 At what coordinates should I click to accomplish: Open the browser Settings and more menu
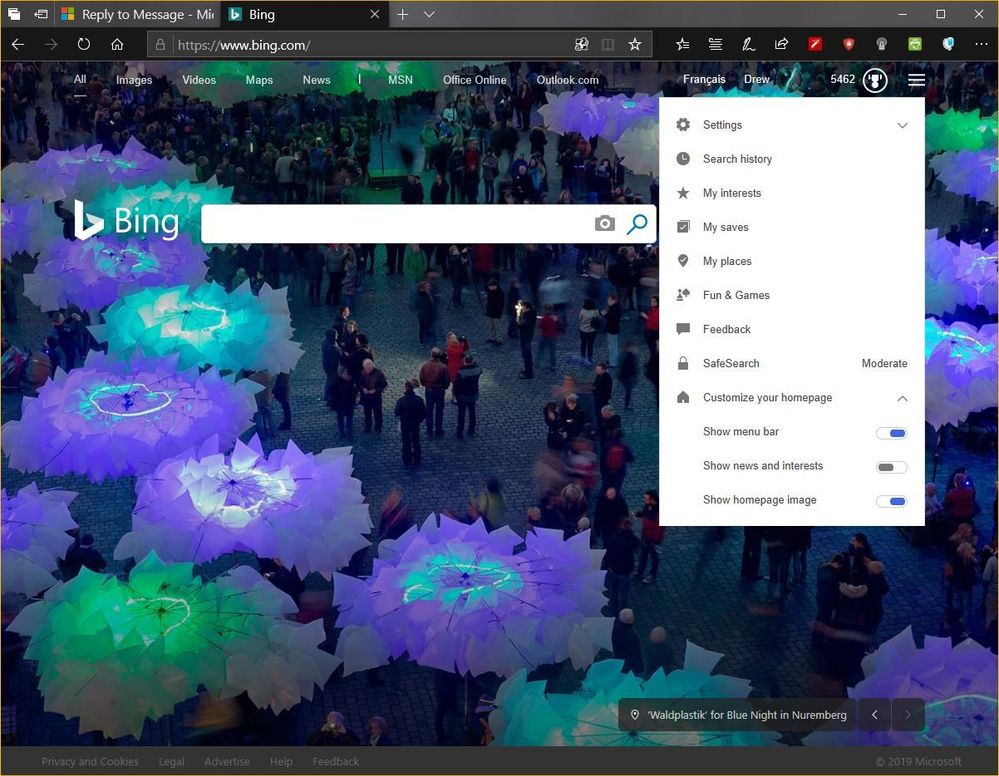point(981,45)
